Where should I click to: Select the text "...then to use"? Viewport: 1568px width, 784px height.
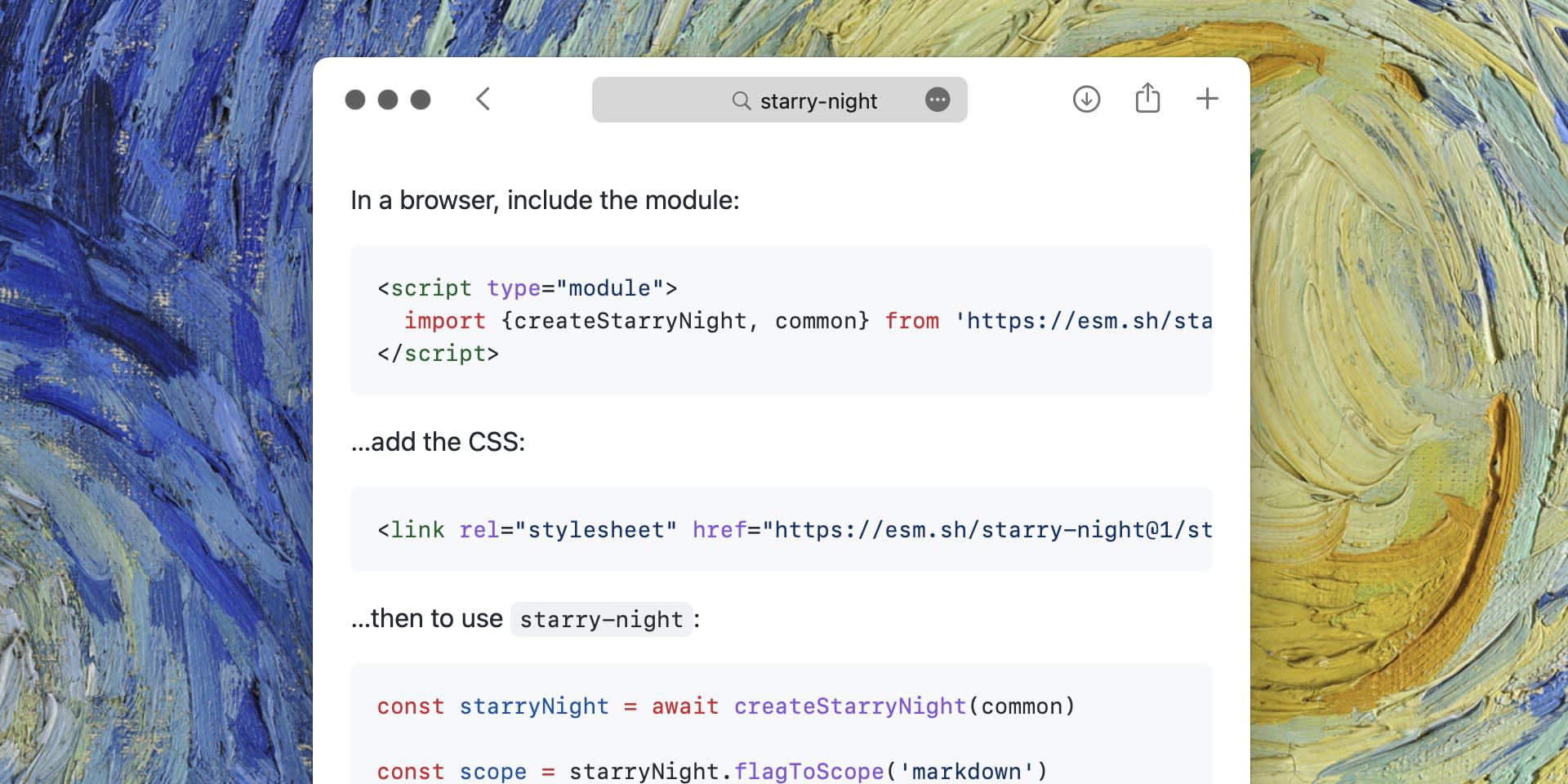[426, 618]
